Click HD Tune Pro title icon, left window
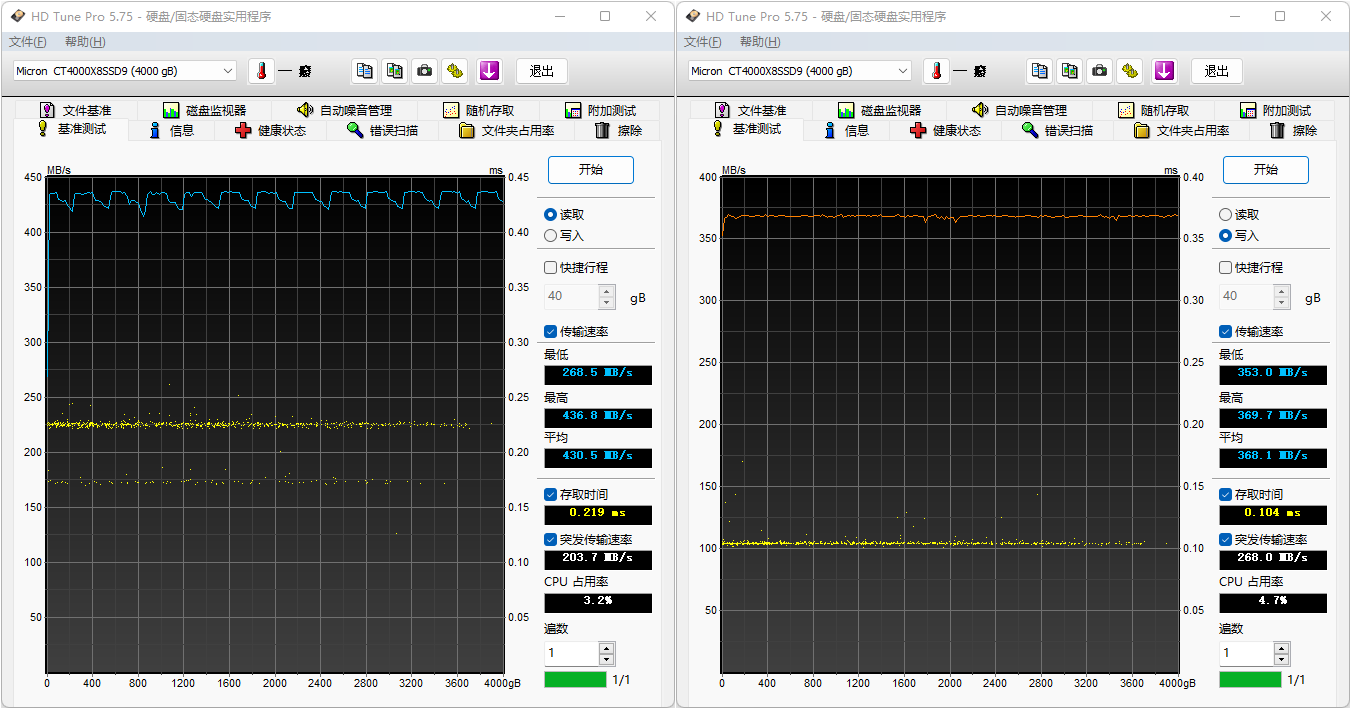Image resolution: width=1351 pixels, height=709 pixels. tap(18, 17)
